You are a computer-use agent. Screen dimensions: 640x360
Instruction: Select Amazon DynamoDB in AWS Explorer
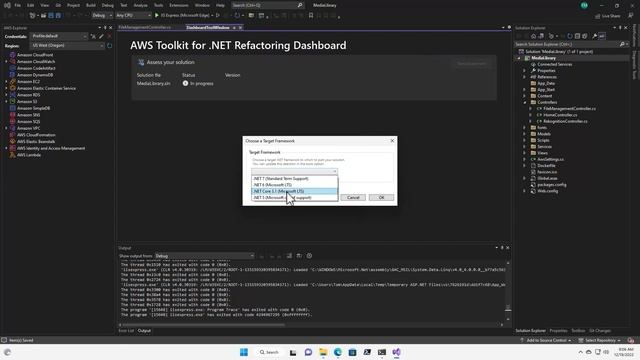[x=35, y=75]
